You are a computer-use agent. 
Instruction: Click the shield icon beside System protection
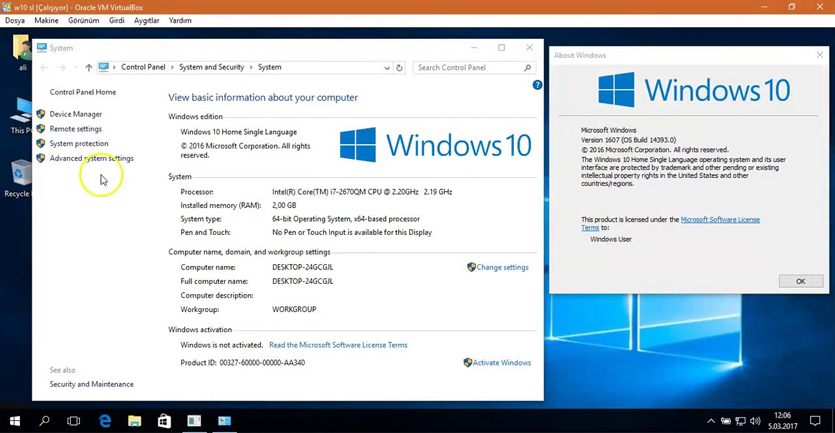[x=41, y=143]
